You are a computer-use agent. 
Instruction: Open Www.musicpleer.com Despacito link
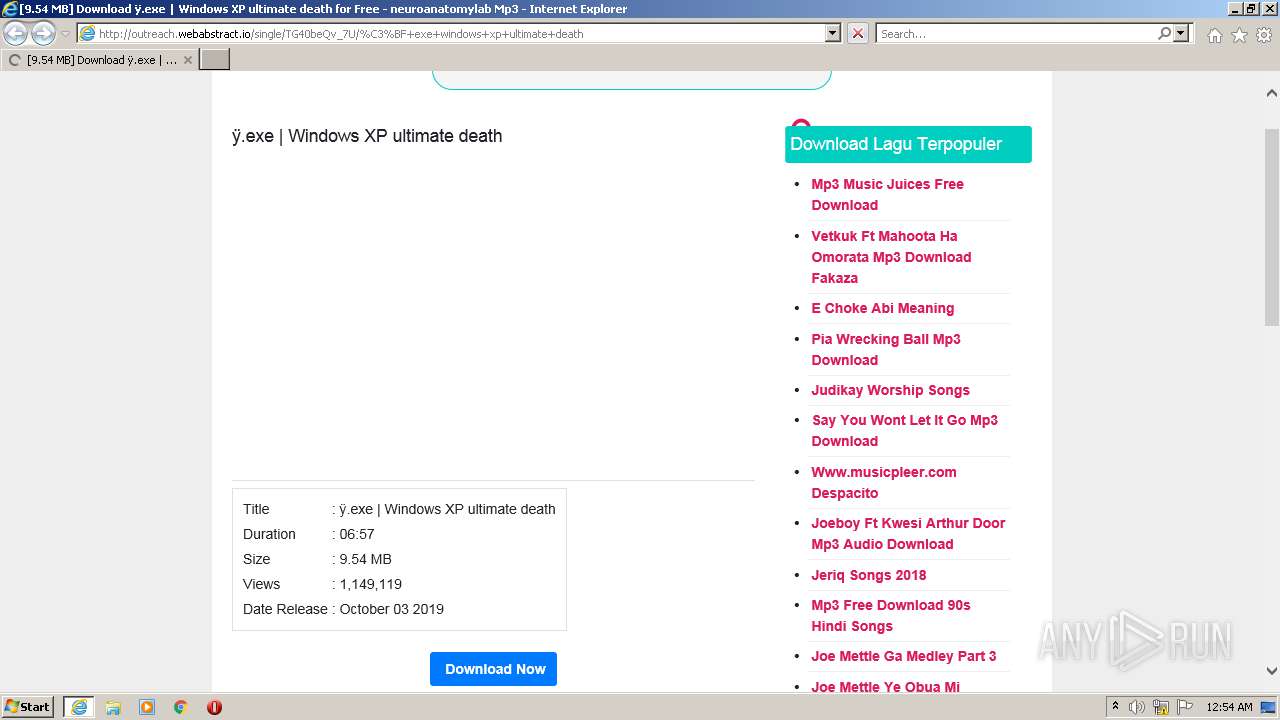click(x=883, y=482)
